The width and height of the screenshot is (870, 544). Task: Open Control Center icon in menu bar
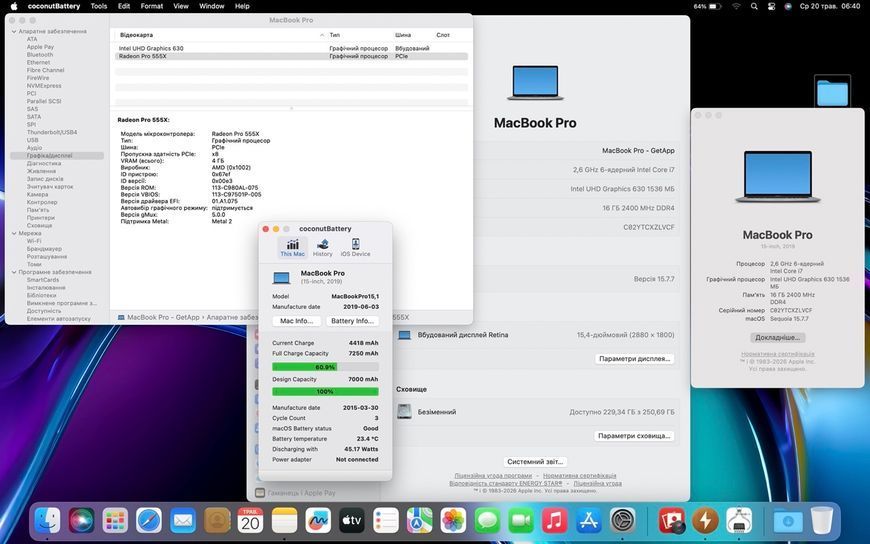771,6
